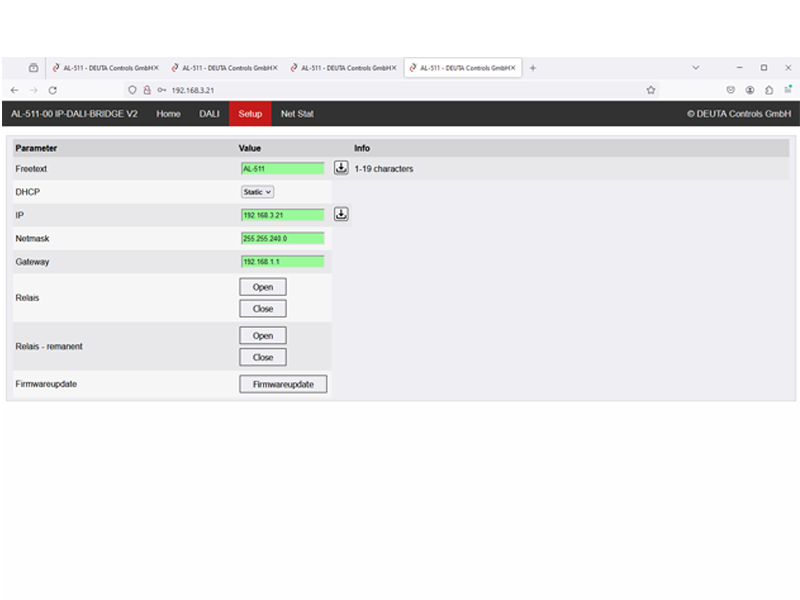Click the Gateway input field
This screenshot has height=600, width=800.
pos(283,261)
